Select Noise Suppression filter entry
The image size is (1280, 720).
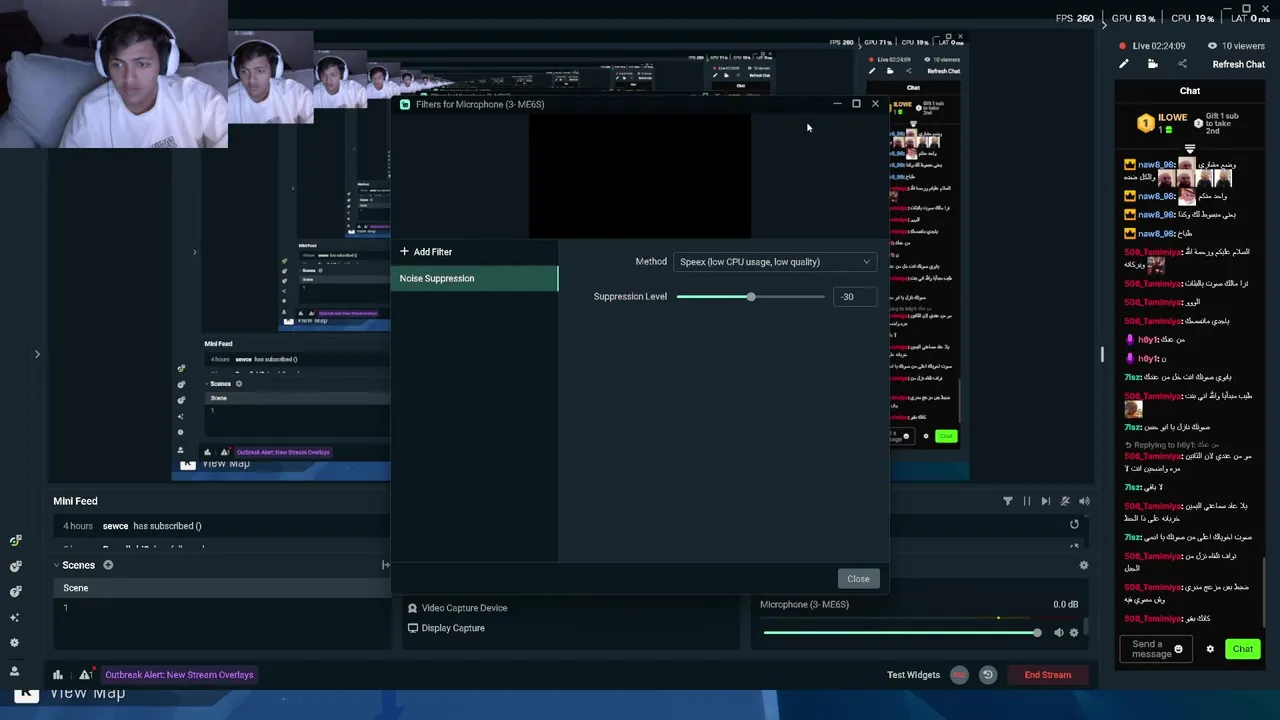(x=474, y=278)
